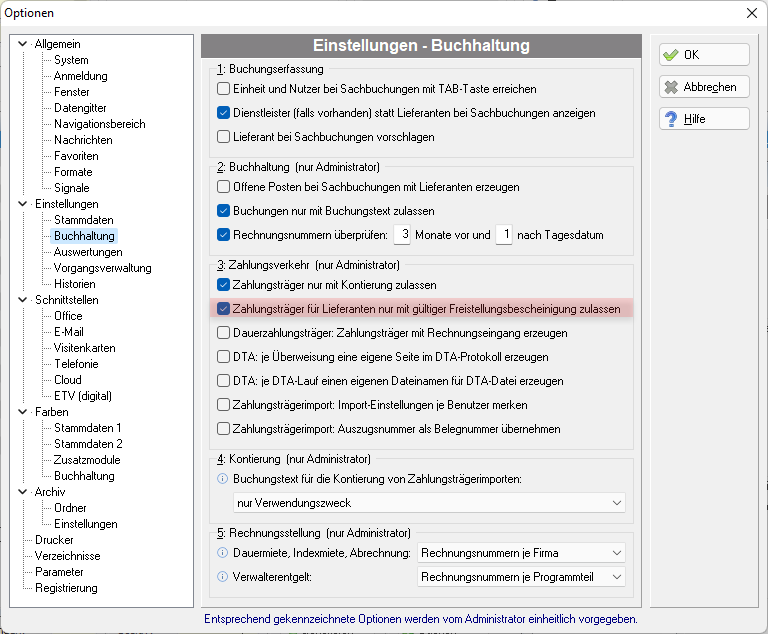Image resolution: width=768 pixels, height=634 pixels.
Task: Click the info icon next to Dauermiete, Indexmiete
Action: pos(222,553)
